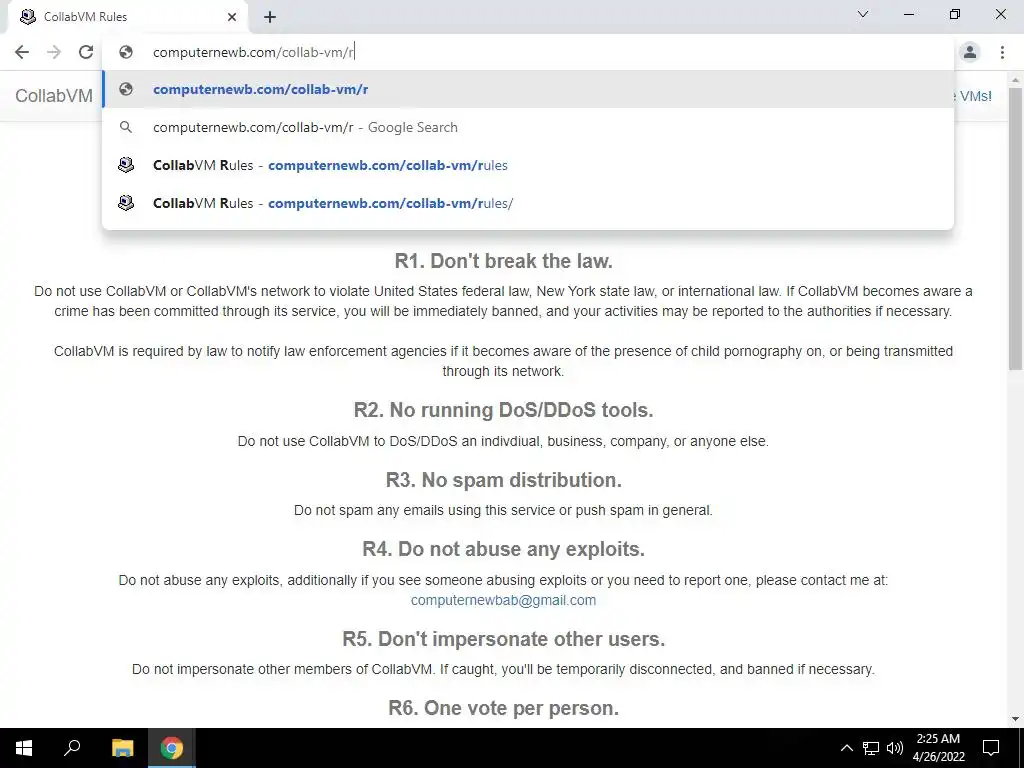Click the CollabVM favicon on the rules/ suggestion

click(126, 203)
